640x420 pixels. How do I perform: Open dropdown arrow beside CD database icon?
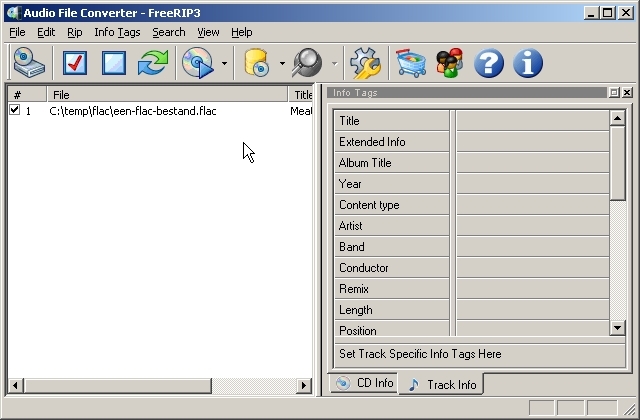point(282,63)
